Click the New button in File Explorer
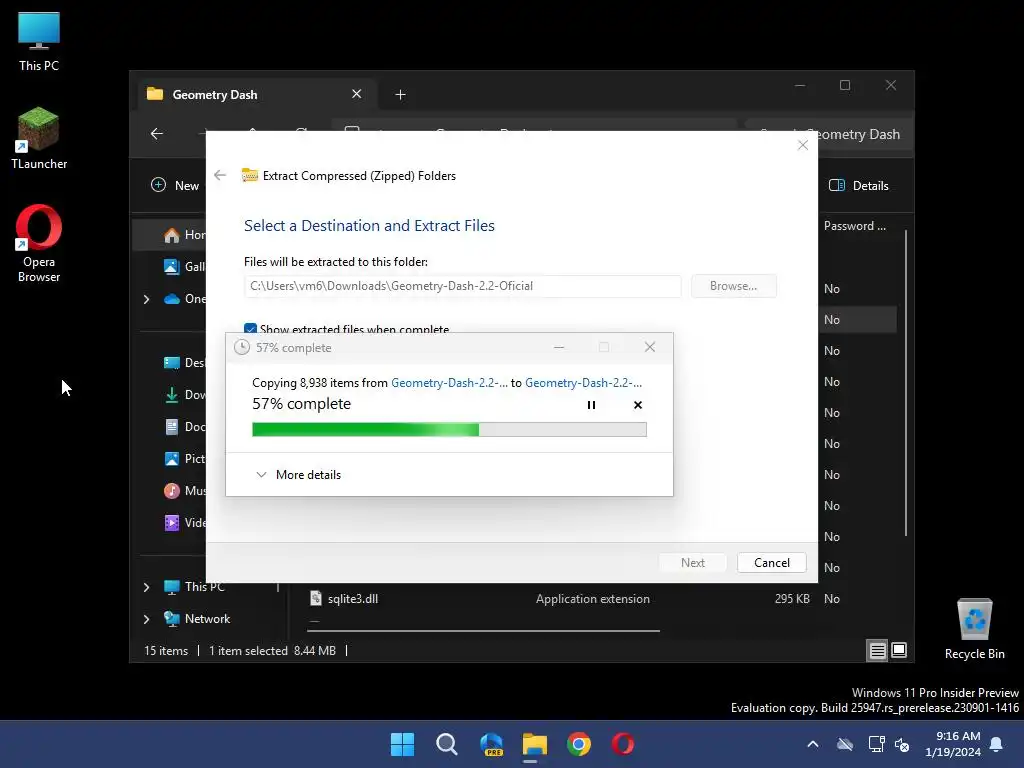 click(x=175, y=185)
